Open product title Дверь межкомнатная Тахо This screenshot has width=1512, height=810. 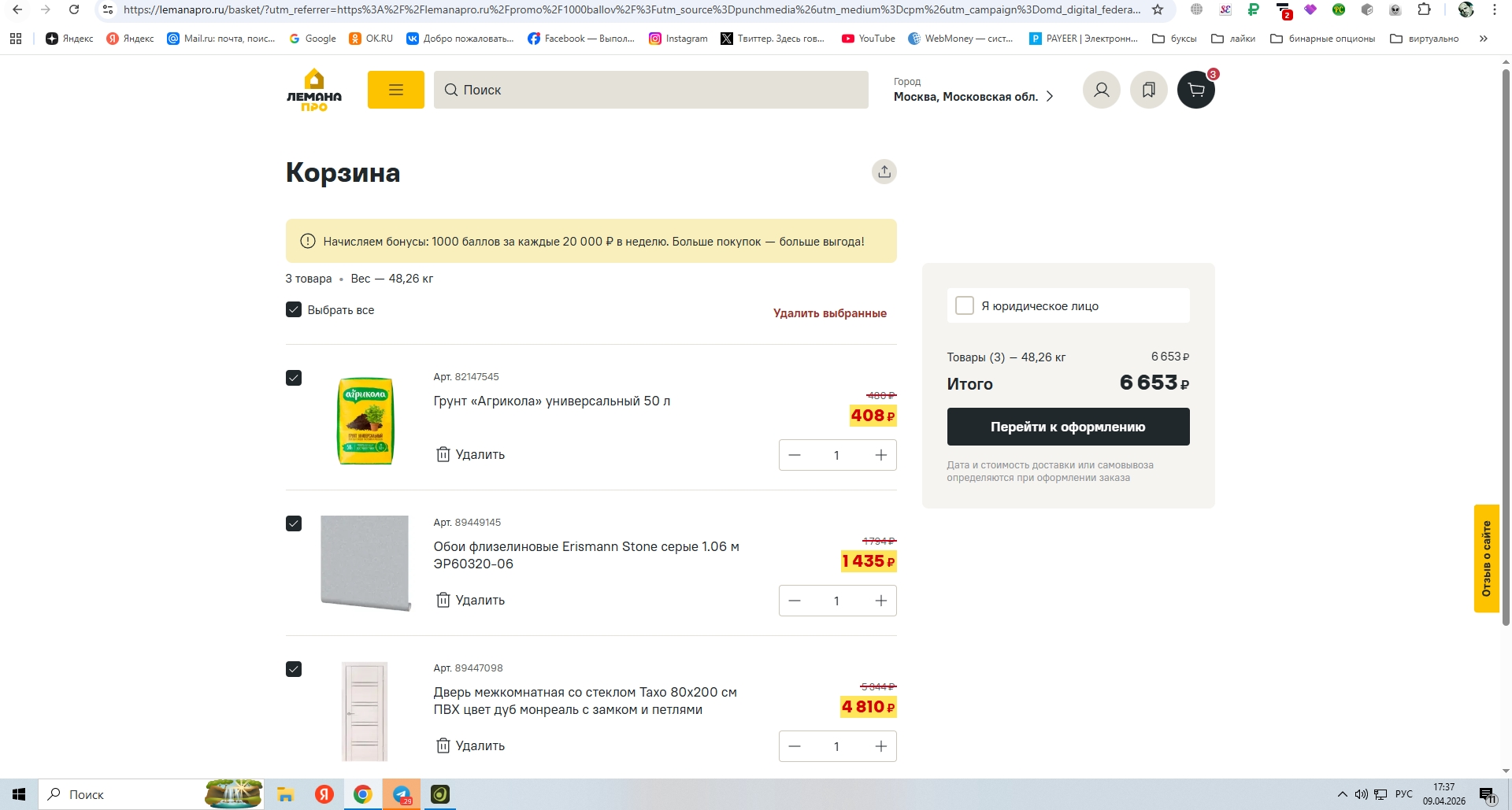click(x=585, y=701)
